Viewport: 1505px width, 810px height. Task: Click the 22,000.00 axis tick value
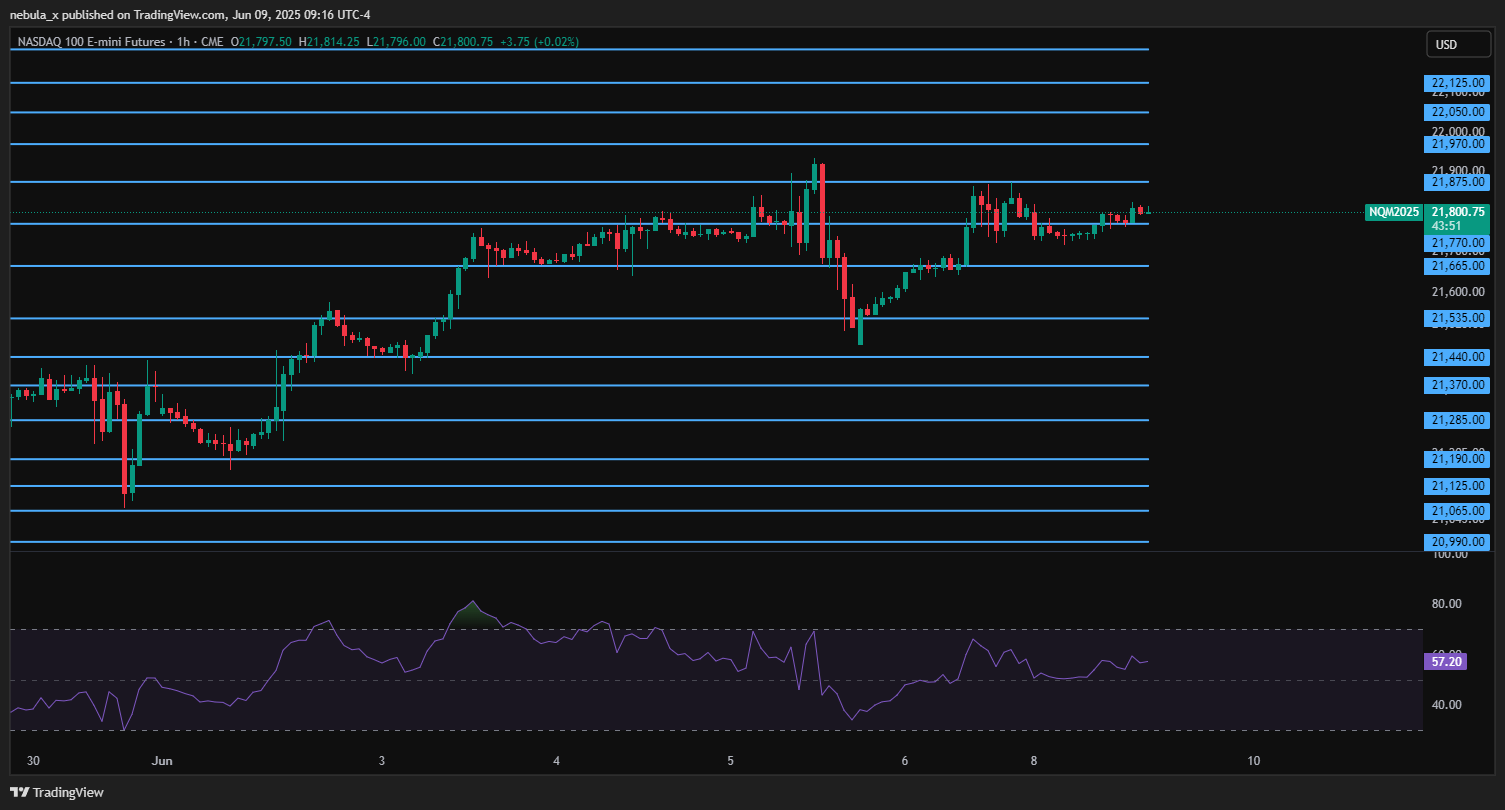[x=1457, y=130]
